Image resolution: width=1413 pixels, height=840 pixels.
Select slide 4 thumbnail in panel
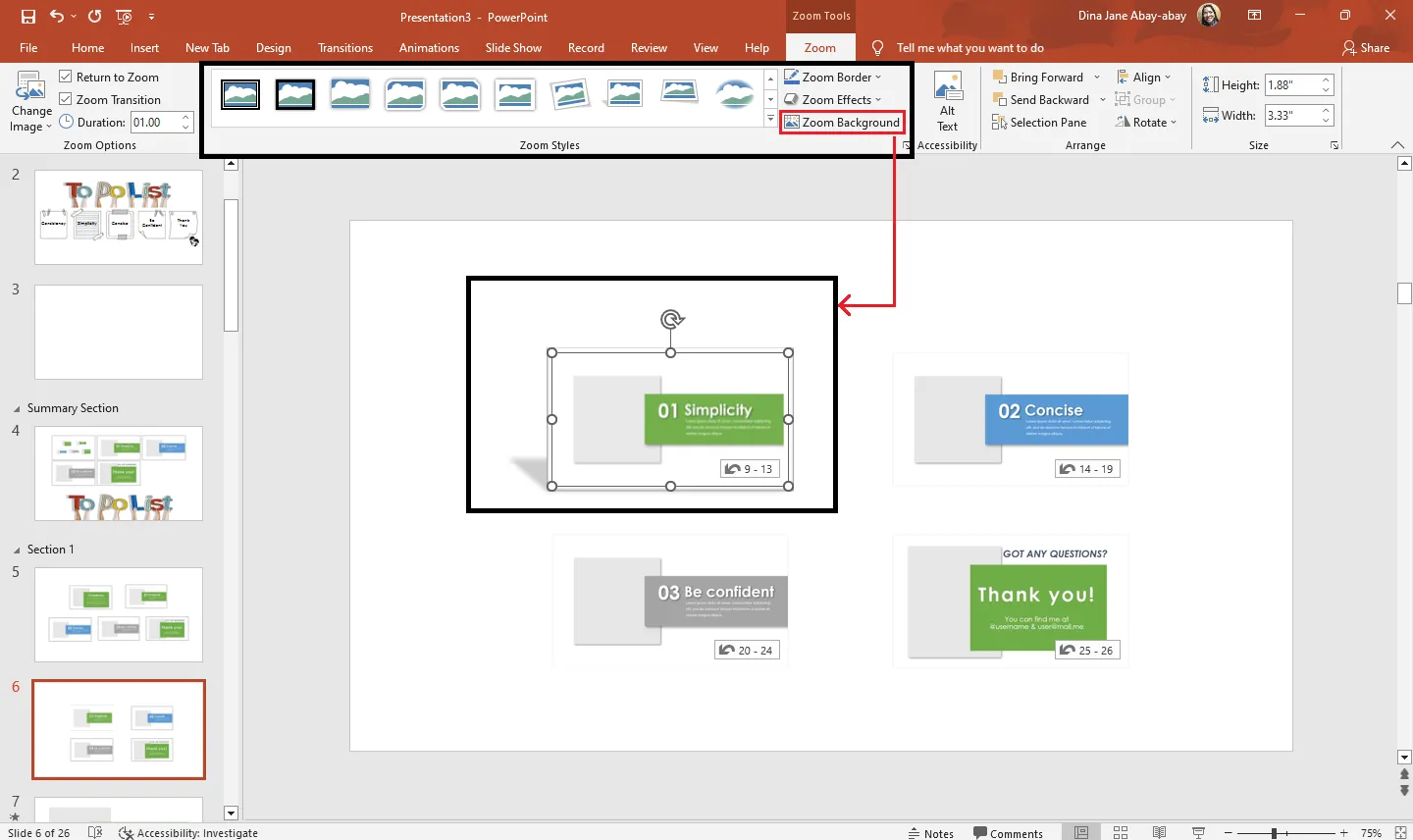119,474
